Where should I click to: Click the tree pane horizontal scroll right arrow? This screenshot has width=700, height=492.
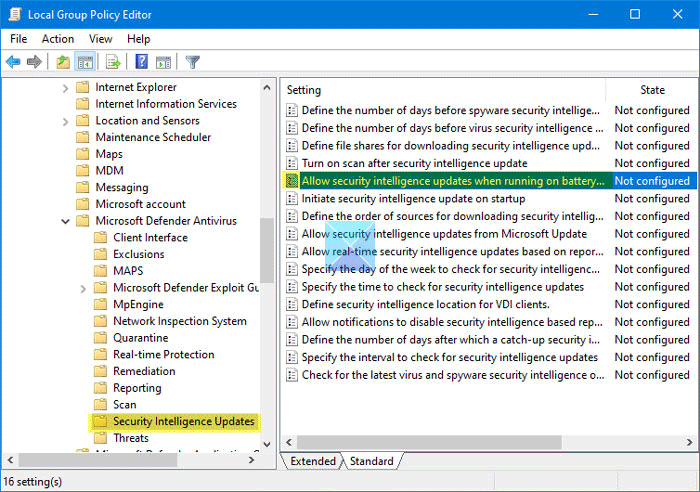click(251, 460)
